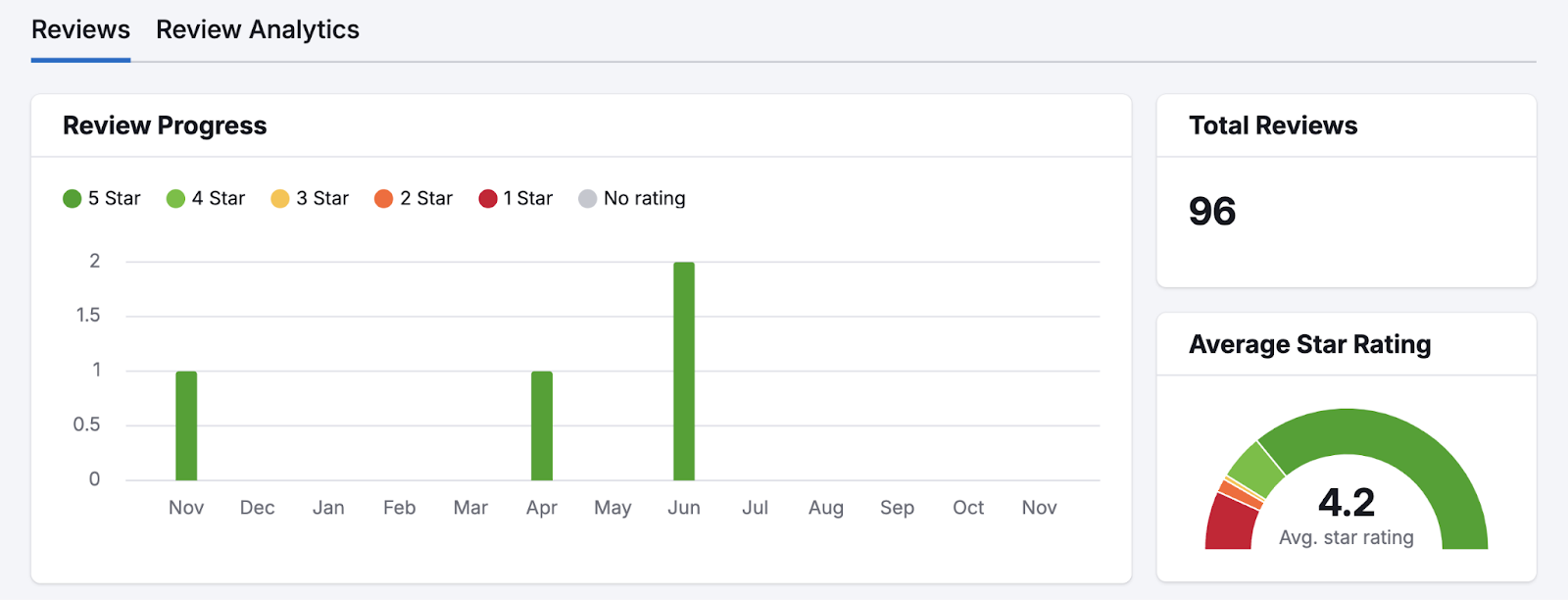This screenshot has height=600, width=1568.
Task: Open the Review Analytics tab
Action: [257, 30]
